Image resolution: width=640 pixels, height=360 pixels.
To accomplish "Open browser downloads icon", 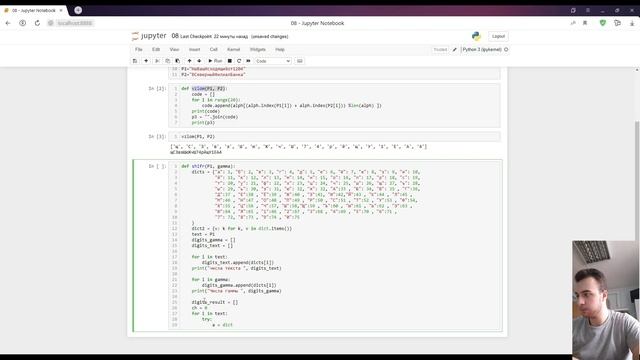I will (632, 23).
